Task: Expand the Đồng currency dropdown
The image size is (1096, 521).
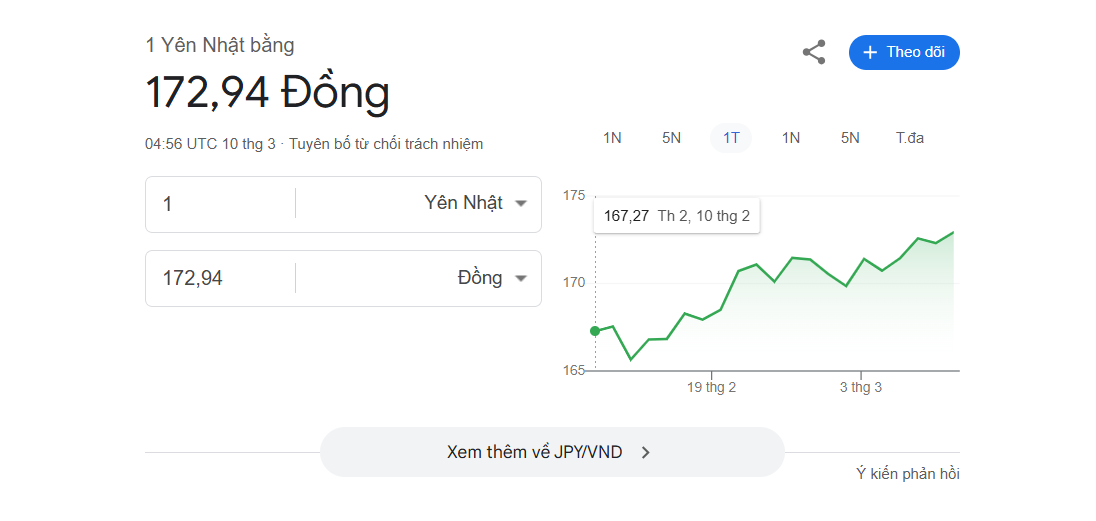Action: pyautogui.click(x=491, y=278)
